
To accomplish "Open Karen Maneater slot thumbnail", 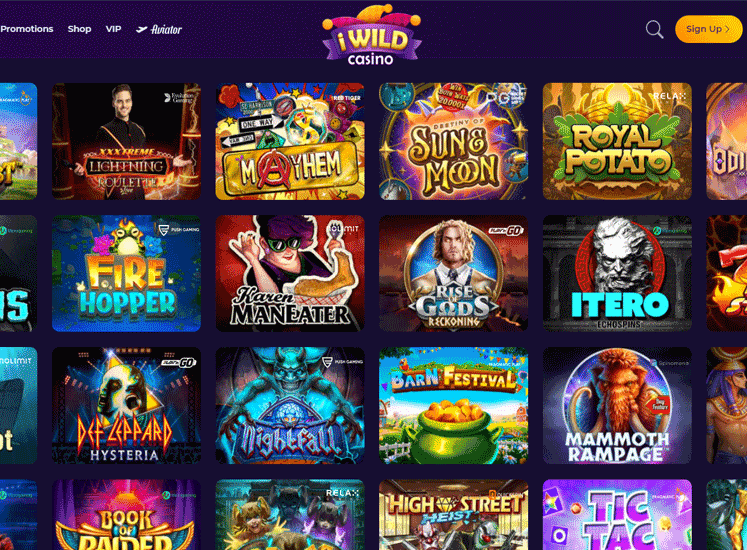I will (290, 273).
